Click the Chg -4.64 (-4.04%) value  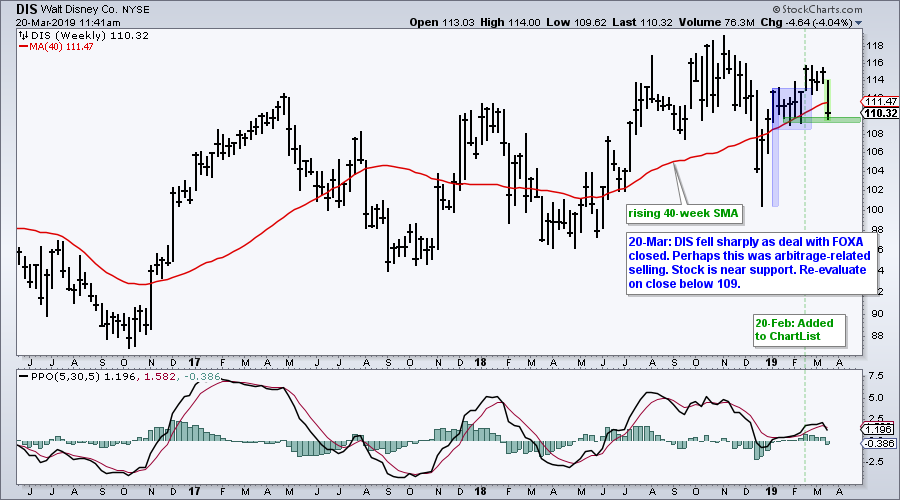[806, 22]
